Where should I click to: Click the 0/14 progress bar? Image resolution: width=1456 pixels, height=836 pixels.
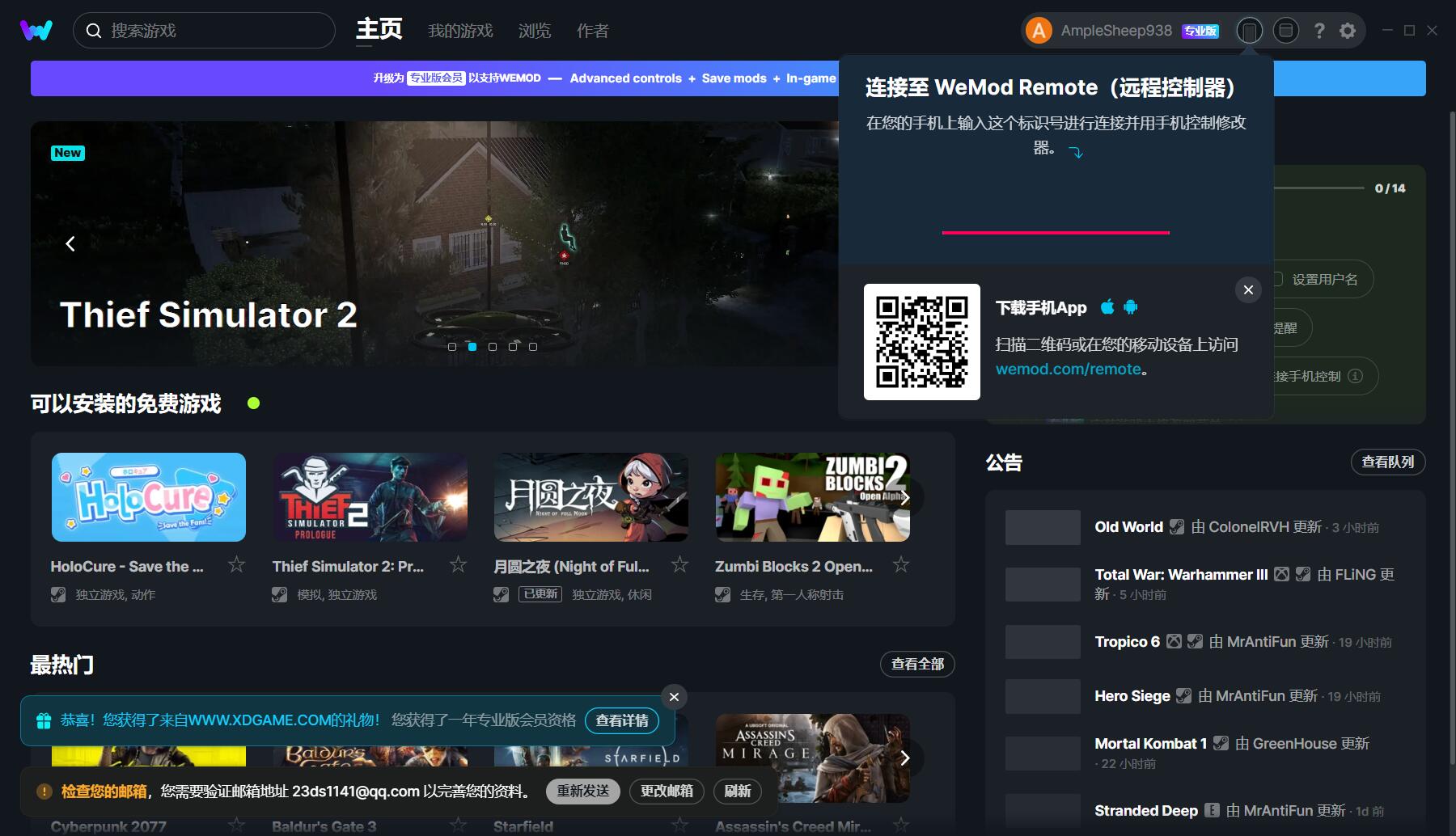(x=1319, y=188)
